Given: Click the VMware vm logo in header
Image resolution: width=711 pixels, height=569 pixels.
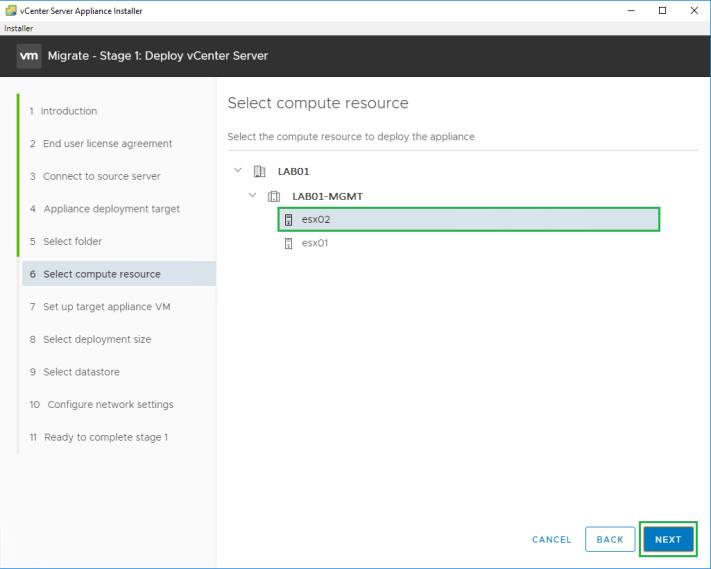Looking at the screenshot, I should tap(28, 56).
